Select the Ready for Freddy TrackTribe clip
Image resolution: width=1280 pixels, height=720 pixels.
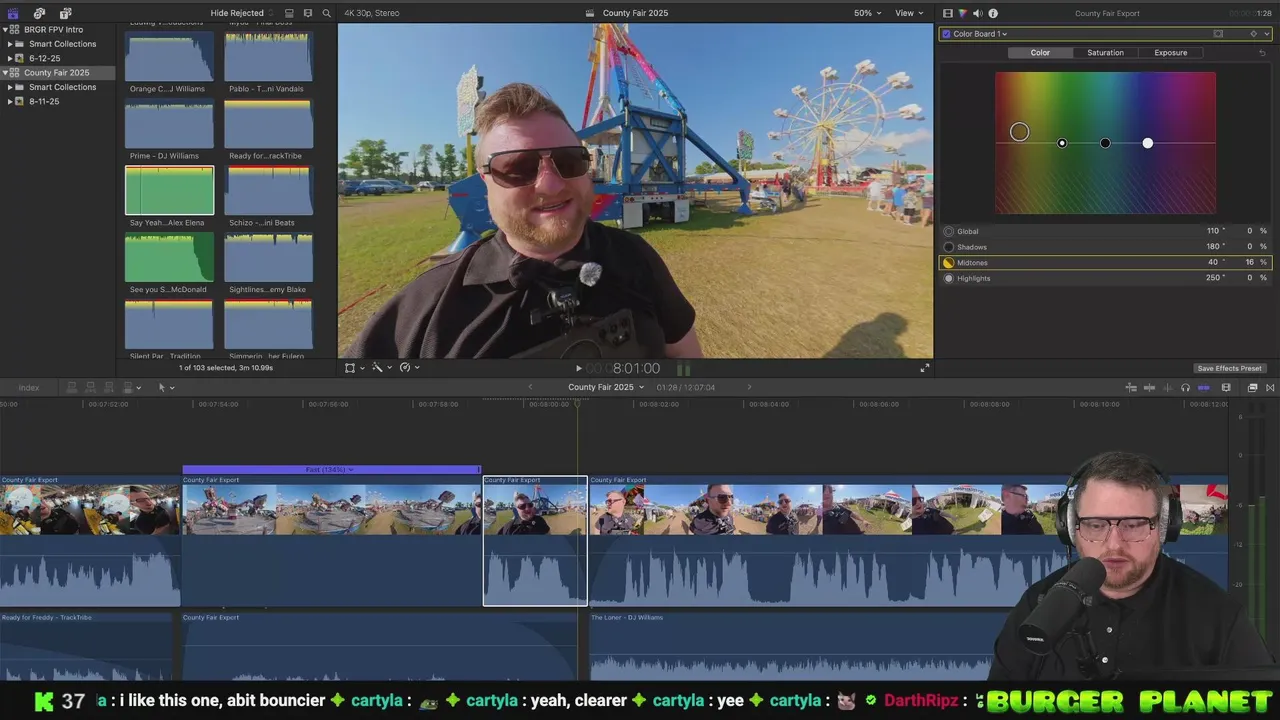[x=86, y=646]
